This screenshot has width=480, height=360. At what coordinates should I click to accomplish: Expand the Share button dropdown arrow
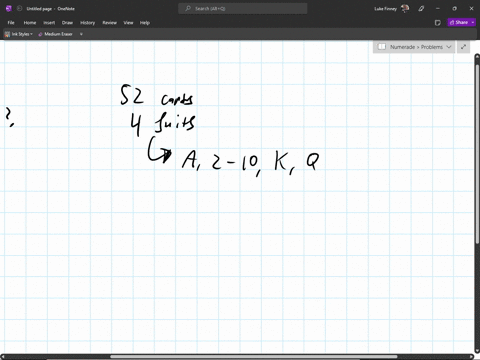pos(473,22)
